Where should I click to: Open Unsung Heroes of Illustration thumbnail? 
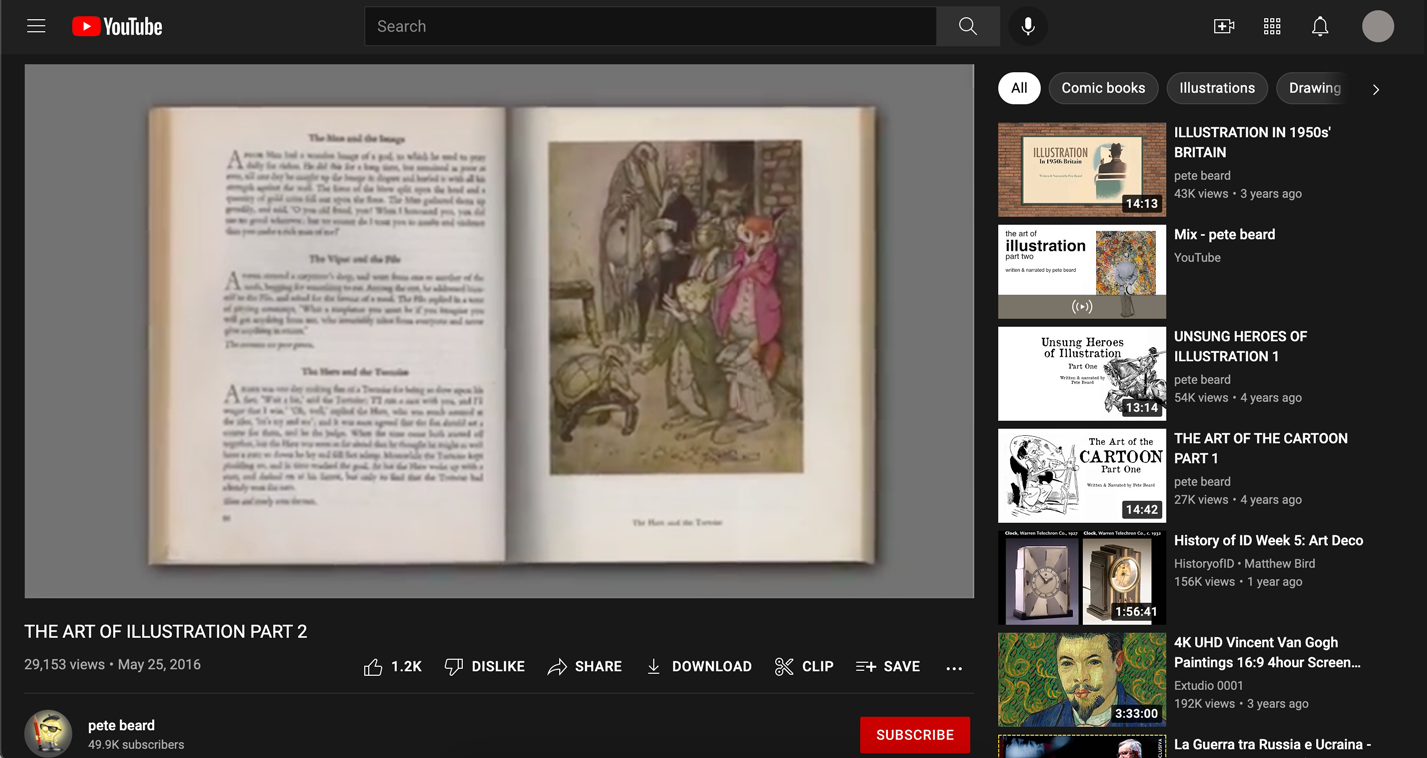(1082, 374)
